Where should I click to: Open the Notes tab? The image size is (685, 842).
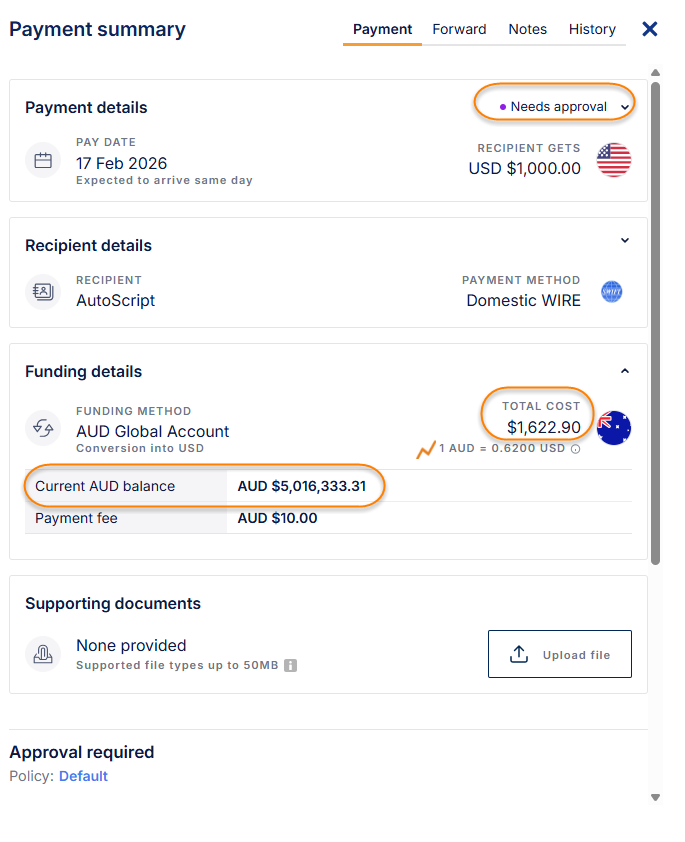coord(527,29)
